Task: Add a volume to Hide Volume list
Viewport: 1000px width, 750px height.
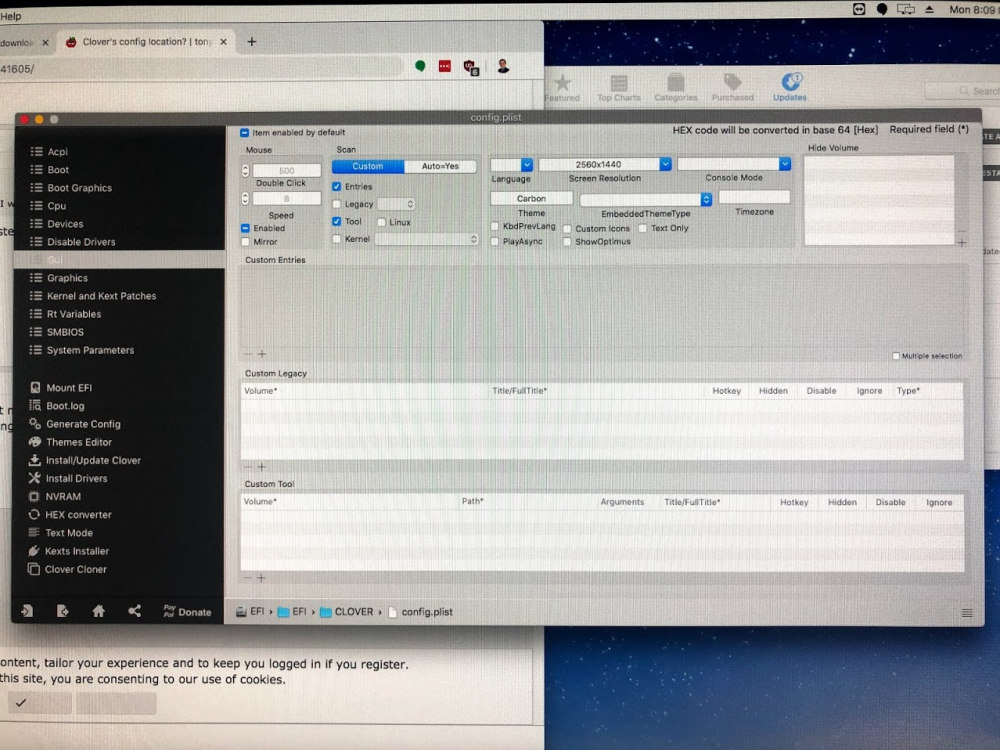Action: point(962,242)
